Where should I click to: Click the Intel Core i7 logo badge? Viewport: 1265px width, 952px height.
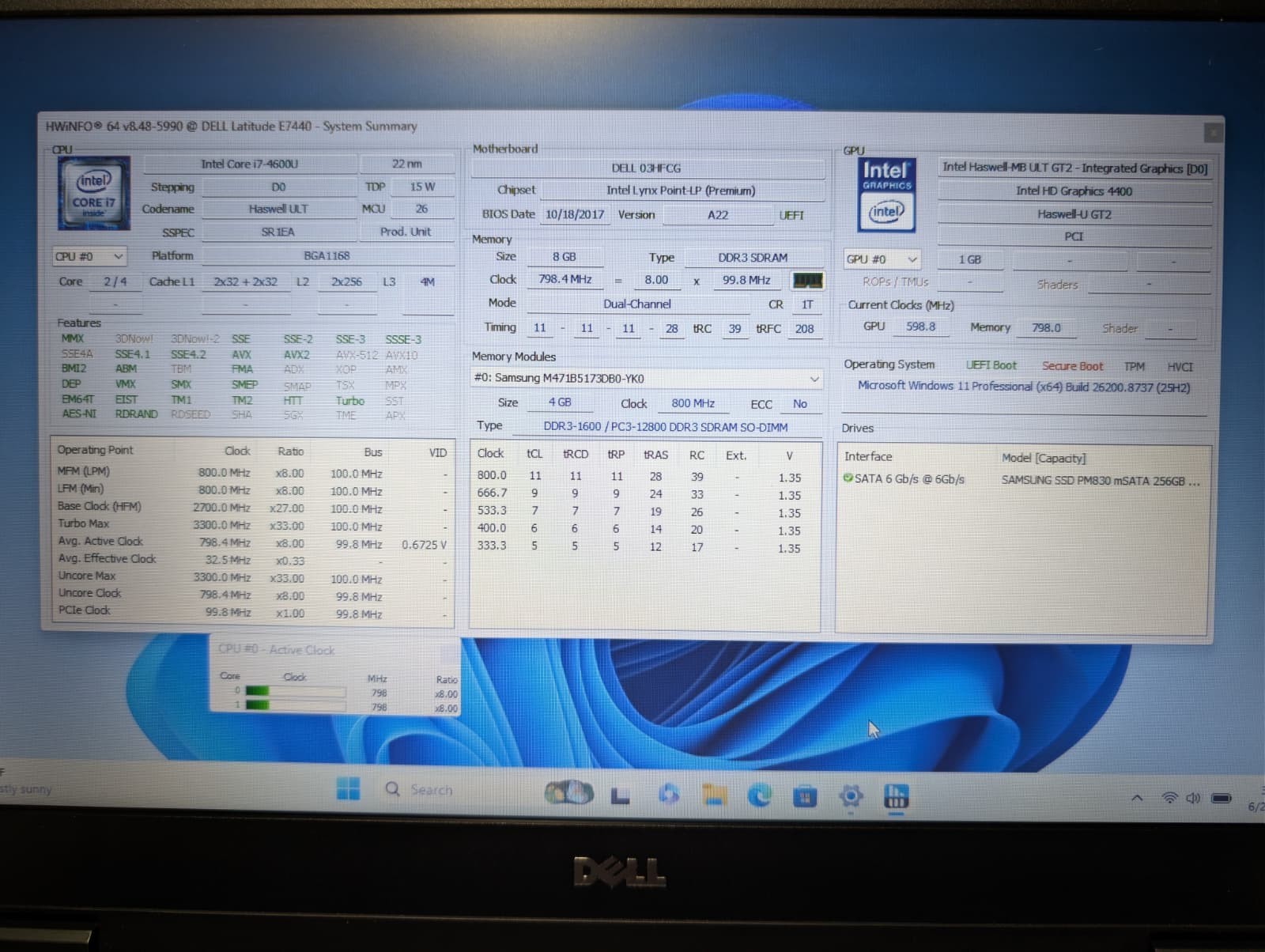[x=93, y=193]
